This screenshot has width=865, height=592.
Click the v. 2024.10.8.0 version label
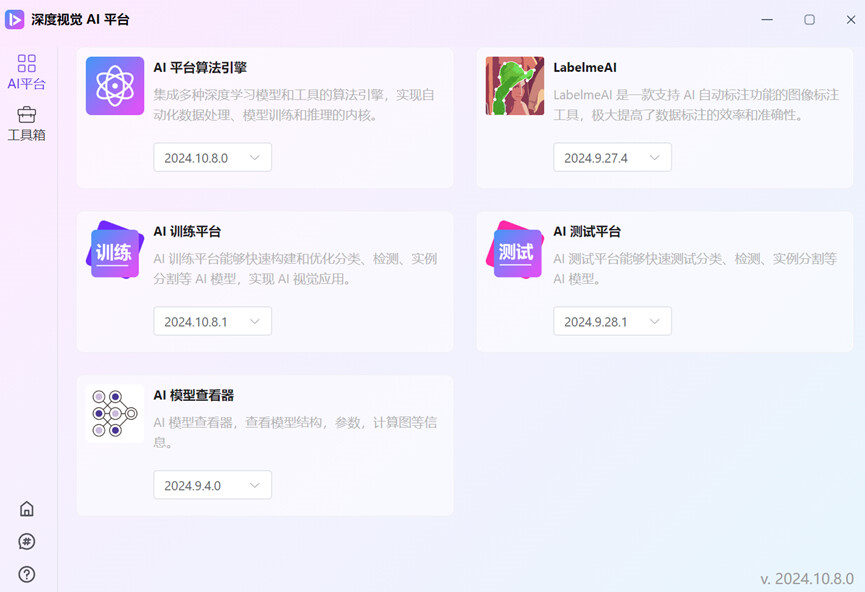click(807, 578)
